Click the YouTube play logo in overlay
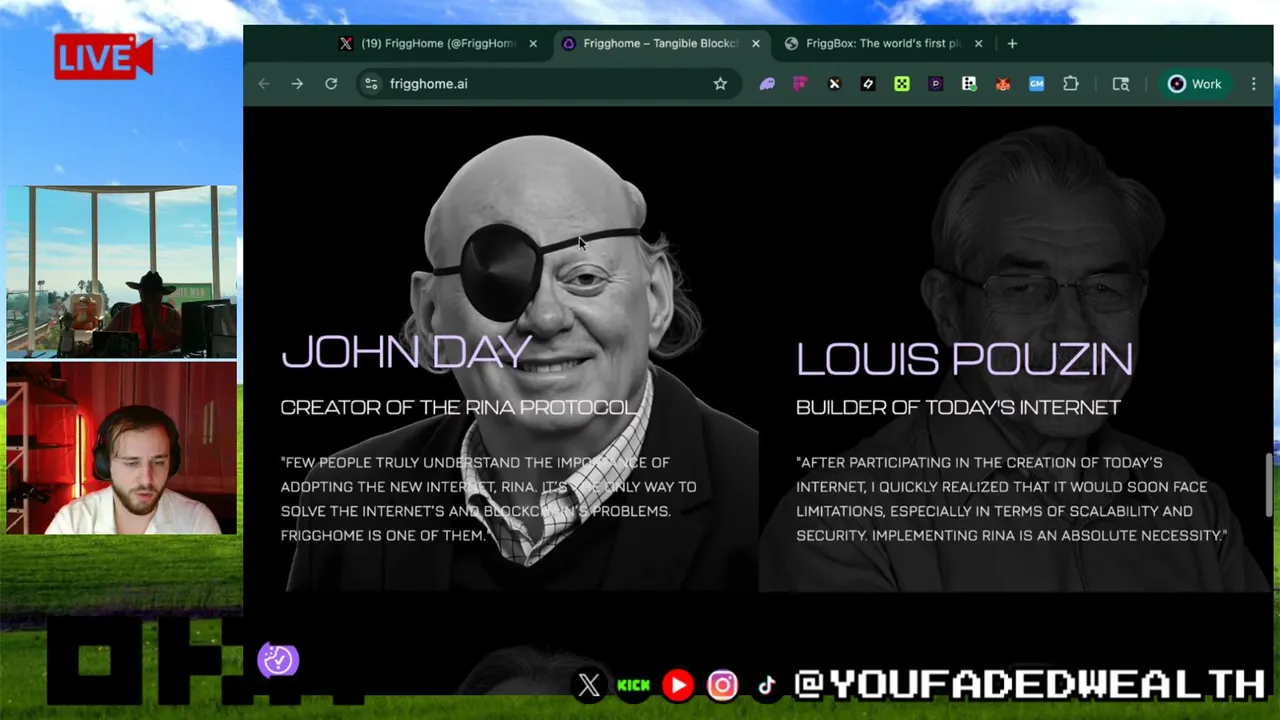Viewport: 1280px width, 720px height. (x=678, y=685)
